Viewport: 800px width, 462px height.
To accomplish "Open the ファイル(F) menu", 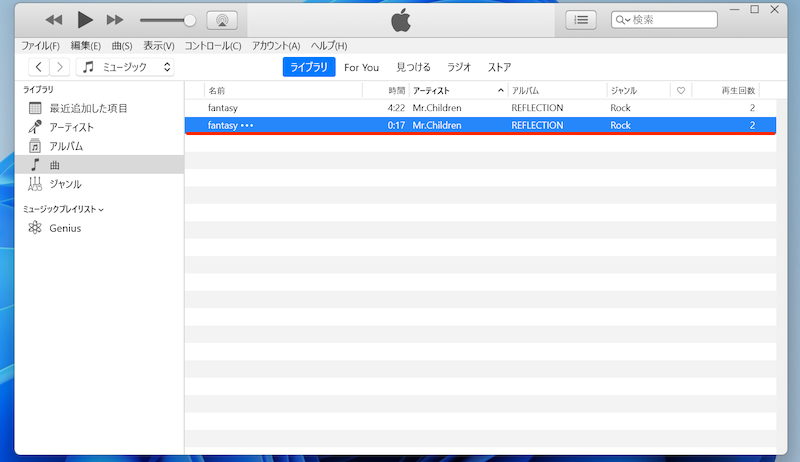I will [x=40, y=46].
